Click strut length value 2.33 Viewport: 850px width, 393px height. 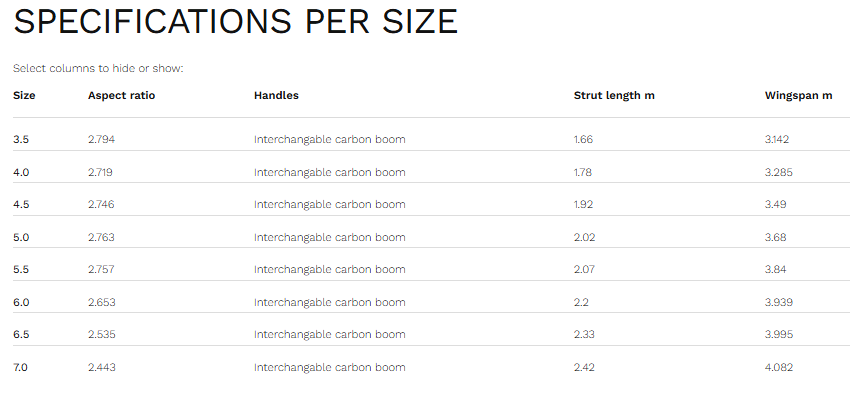pyautogui.click(x=584, y=334)
